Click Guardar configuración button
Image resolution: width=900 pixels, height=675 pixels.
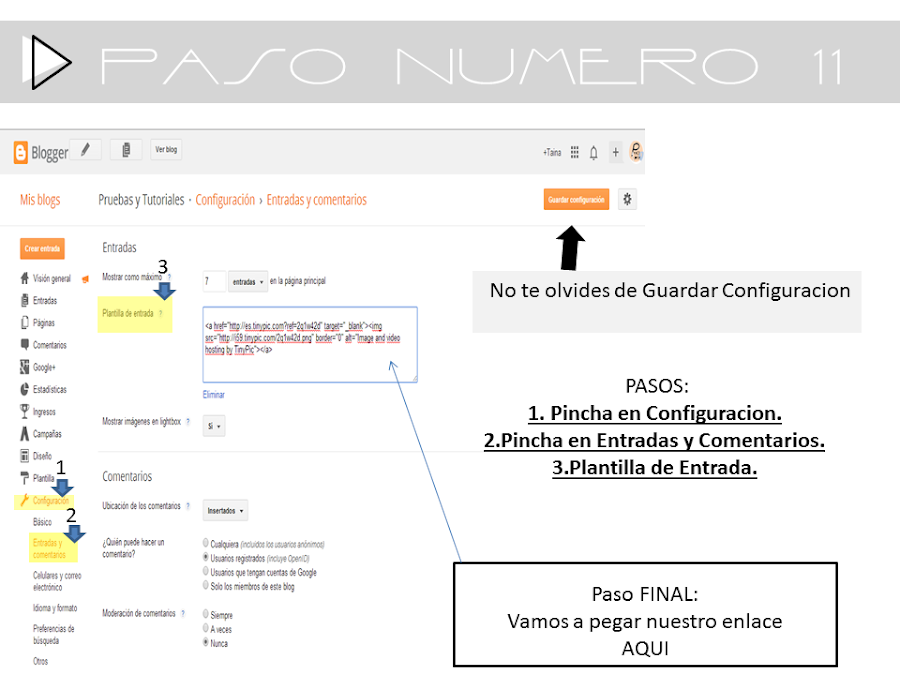click(576, 200)
